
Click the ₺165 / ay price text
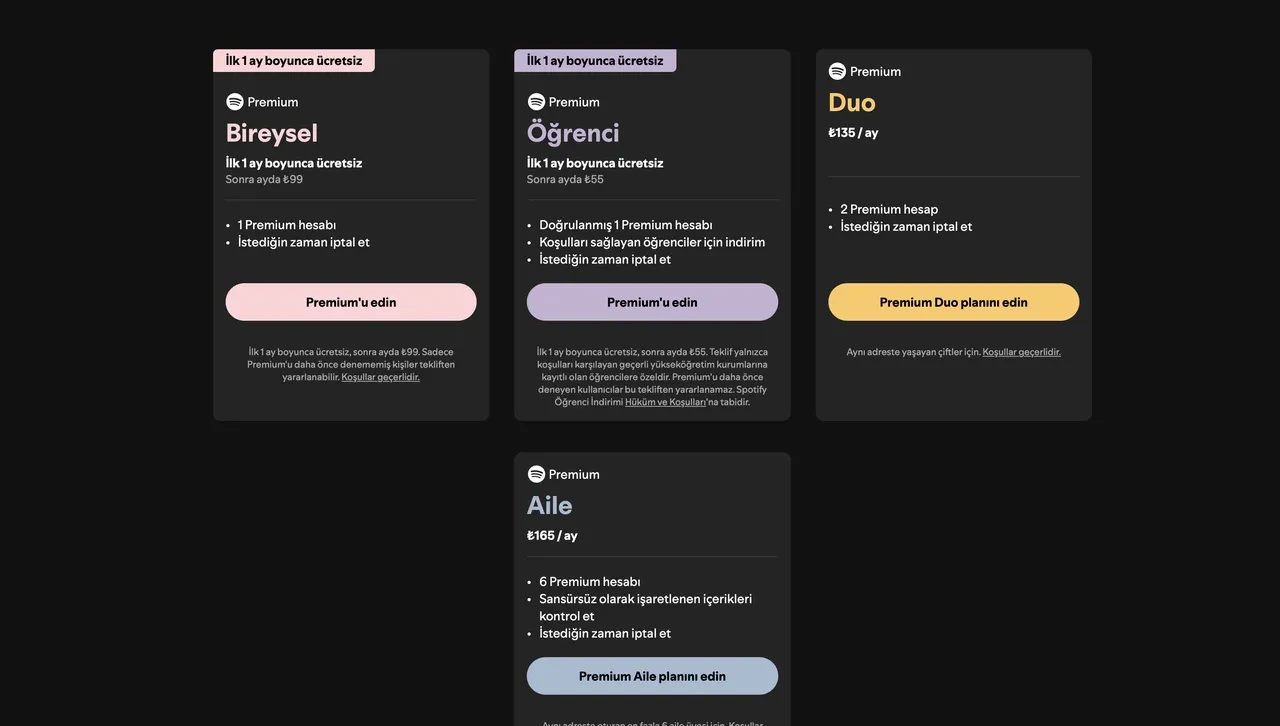tap(551, 533)
